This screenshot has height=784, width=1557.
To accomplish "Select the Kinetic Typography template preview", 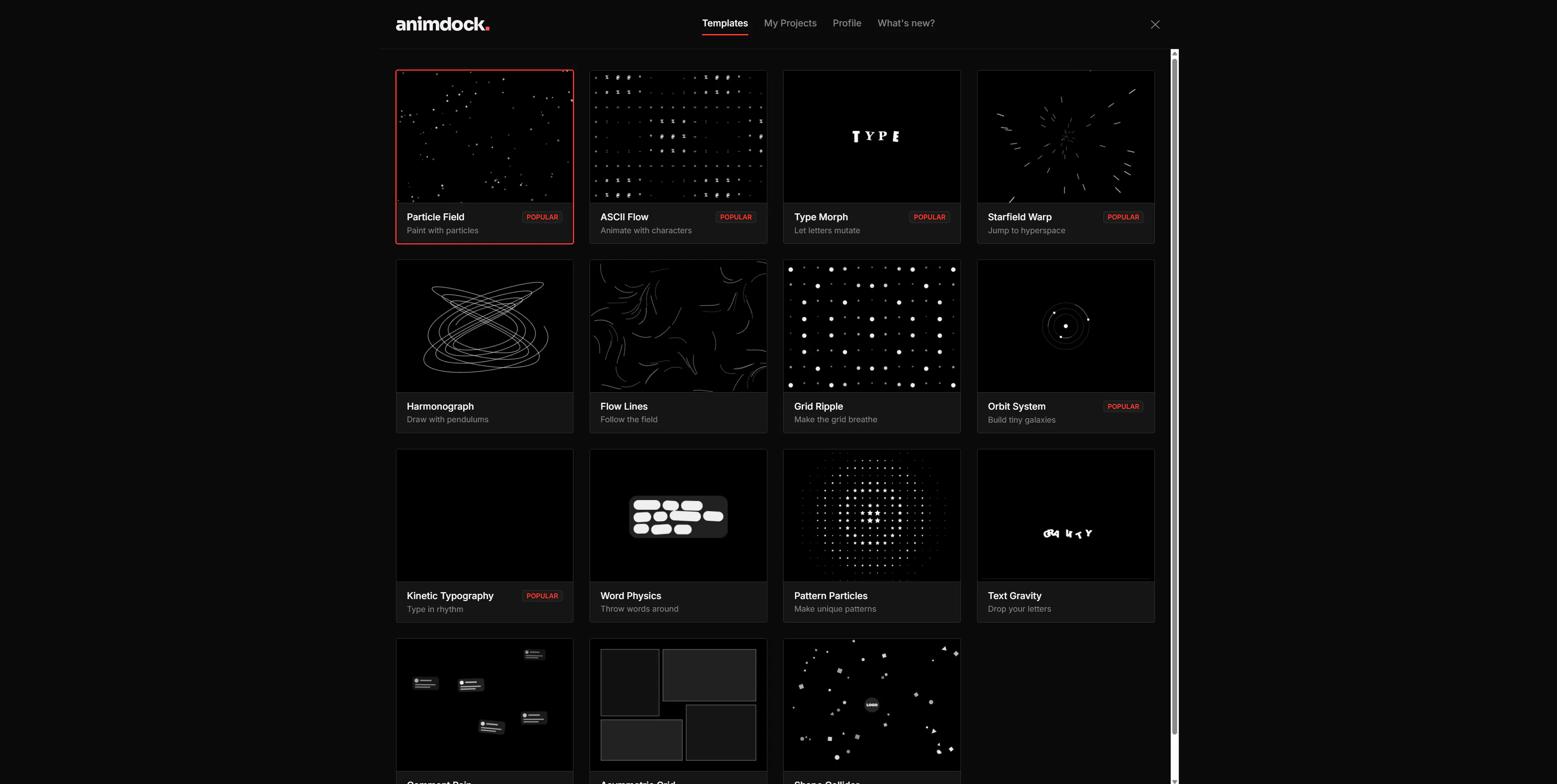I will coord(485,515).
